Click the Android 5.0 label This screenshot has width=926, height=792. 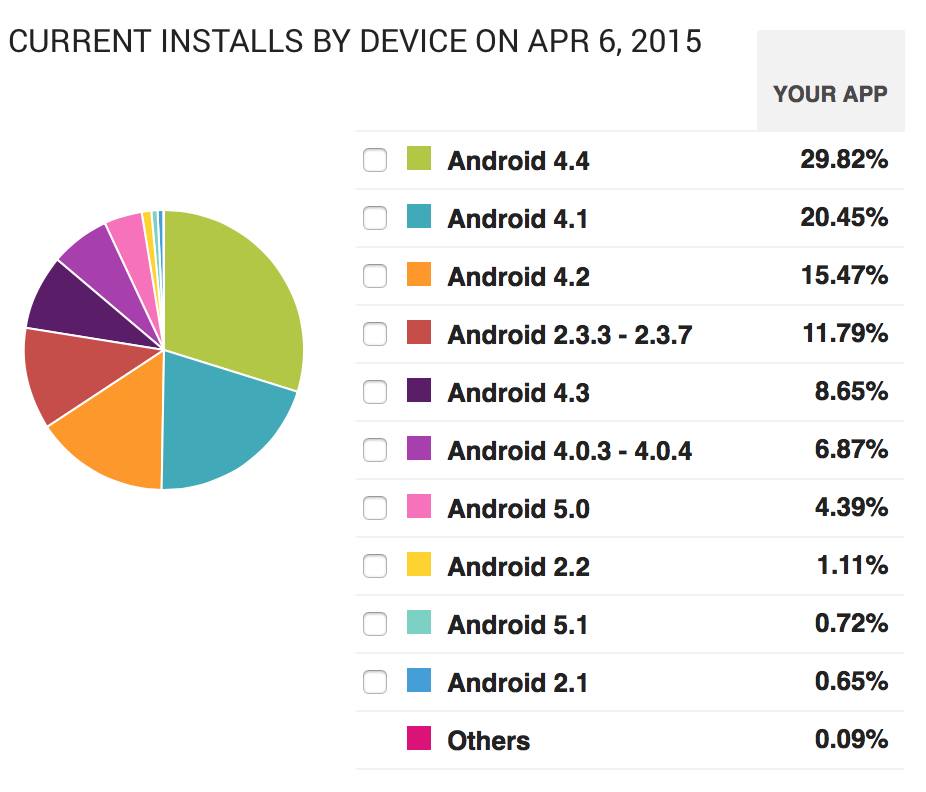coord(518,509)
